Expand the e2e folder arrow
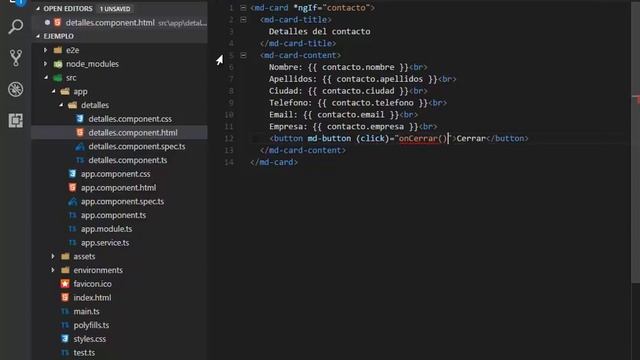 pos(45,50)
